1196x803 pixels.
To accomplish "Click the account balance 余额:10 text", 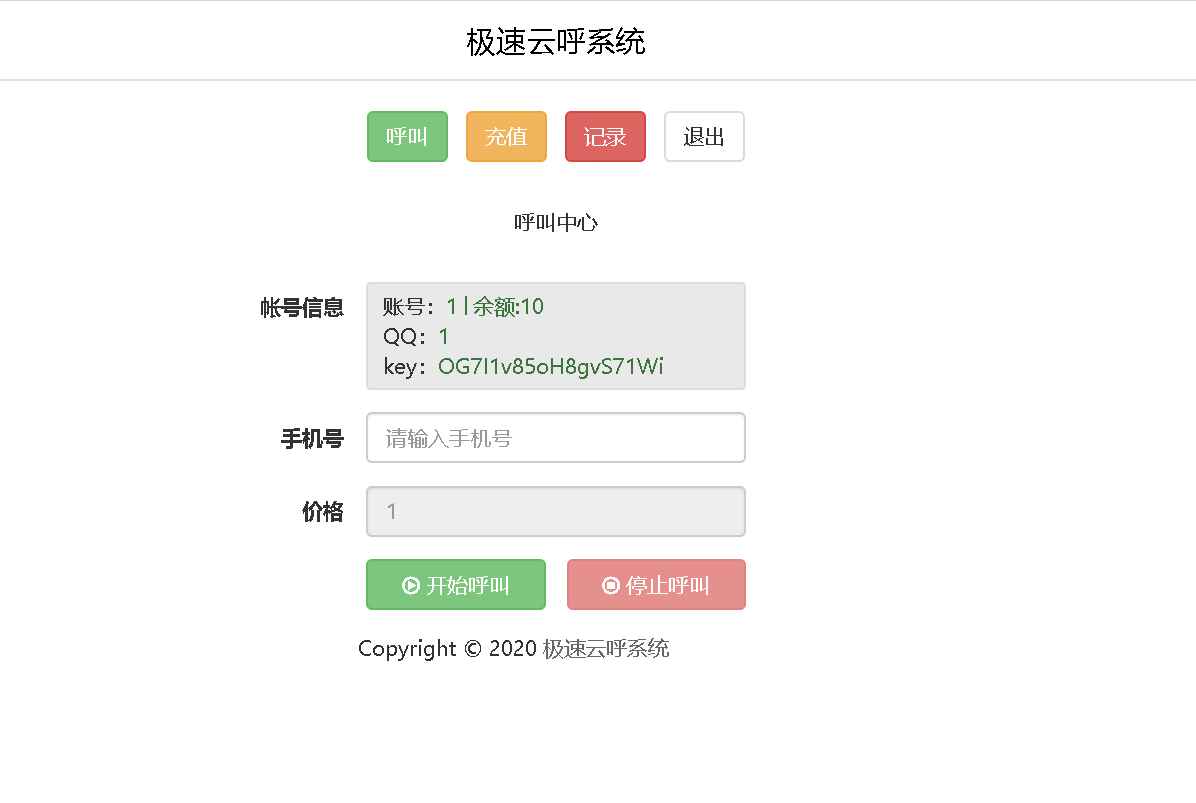I will tap(508, 307).
